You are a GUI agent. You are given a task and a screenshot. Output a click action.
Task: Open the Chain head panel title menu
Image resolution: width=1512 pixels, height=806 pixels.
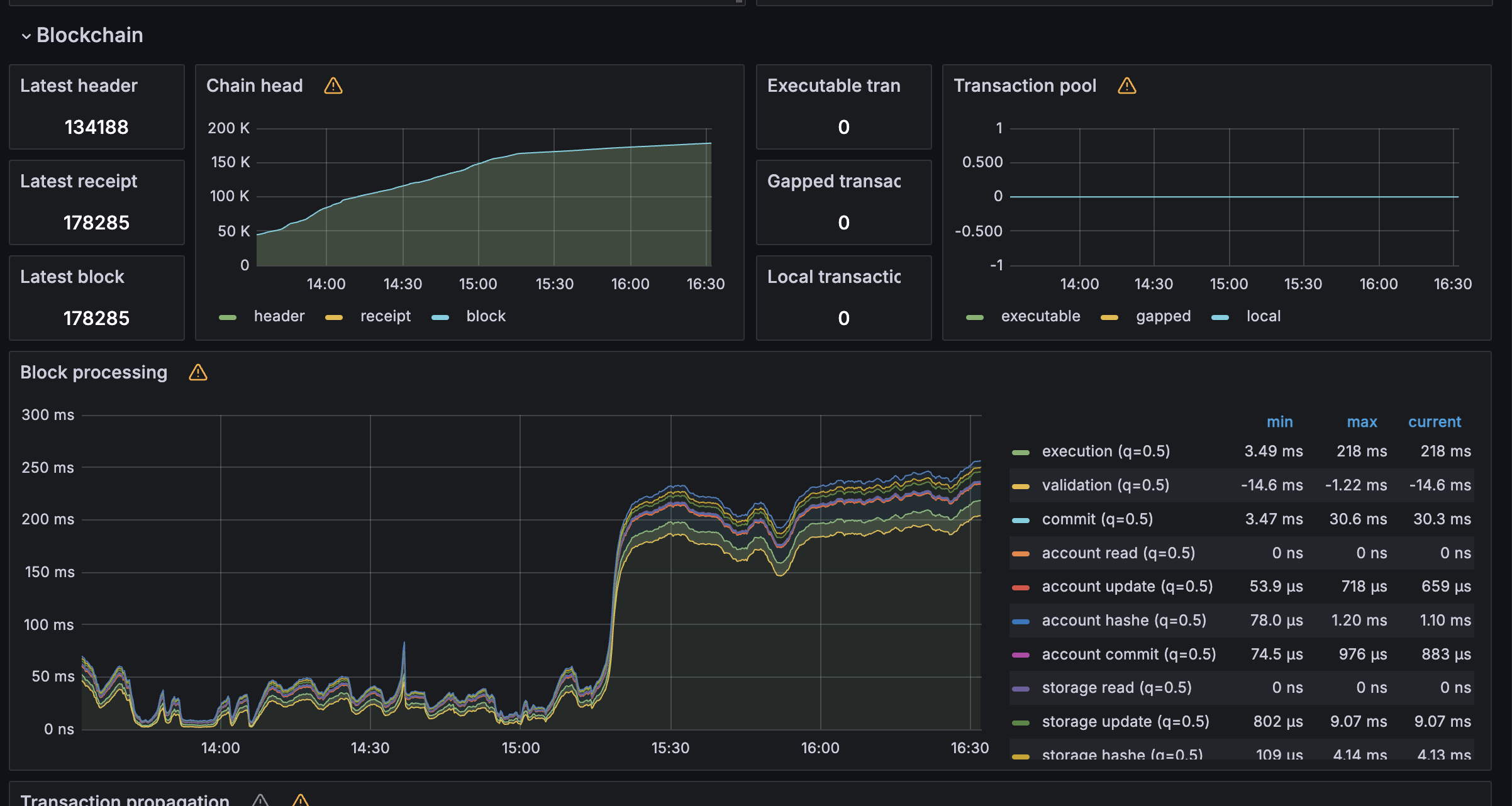[254, 86]
